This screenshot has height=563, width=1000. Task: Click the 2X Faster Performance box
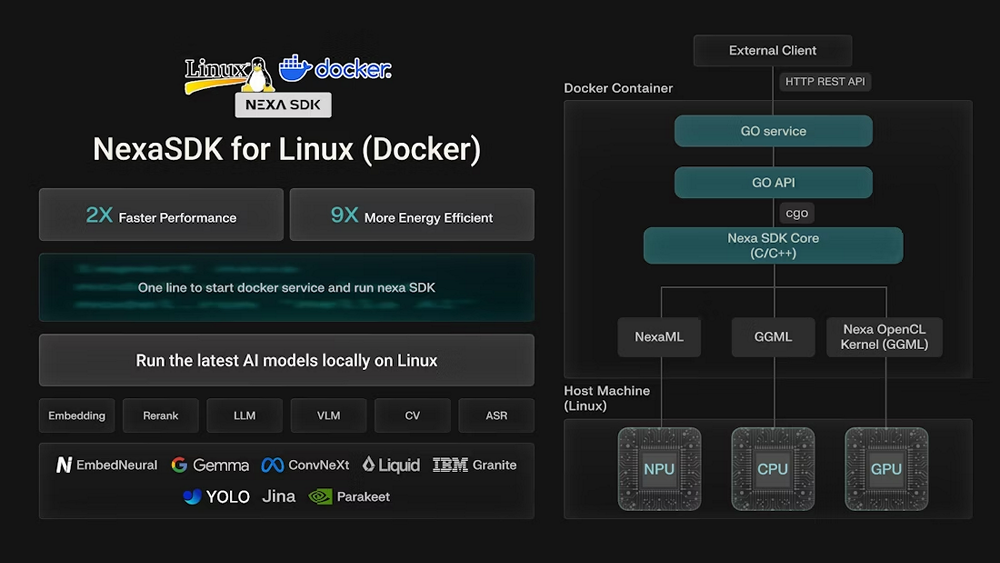pyautogui.click(x=161, y=214)
